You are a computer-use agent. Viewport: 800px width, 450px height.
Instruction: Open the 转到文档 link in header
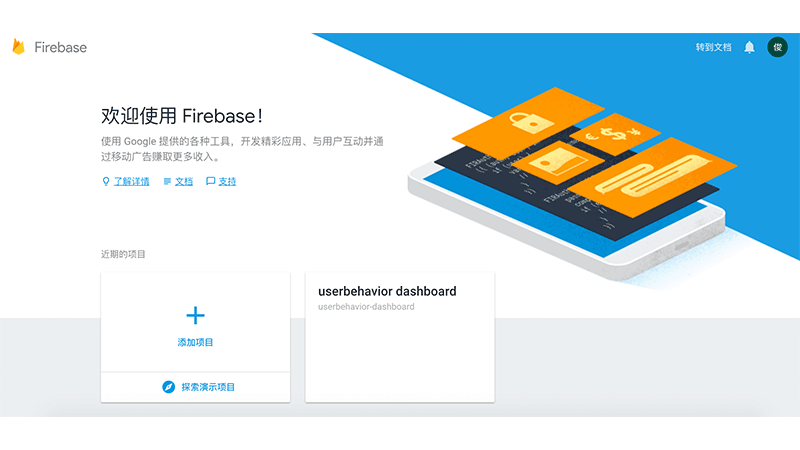(x=713, y=47)
